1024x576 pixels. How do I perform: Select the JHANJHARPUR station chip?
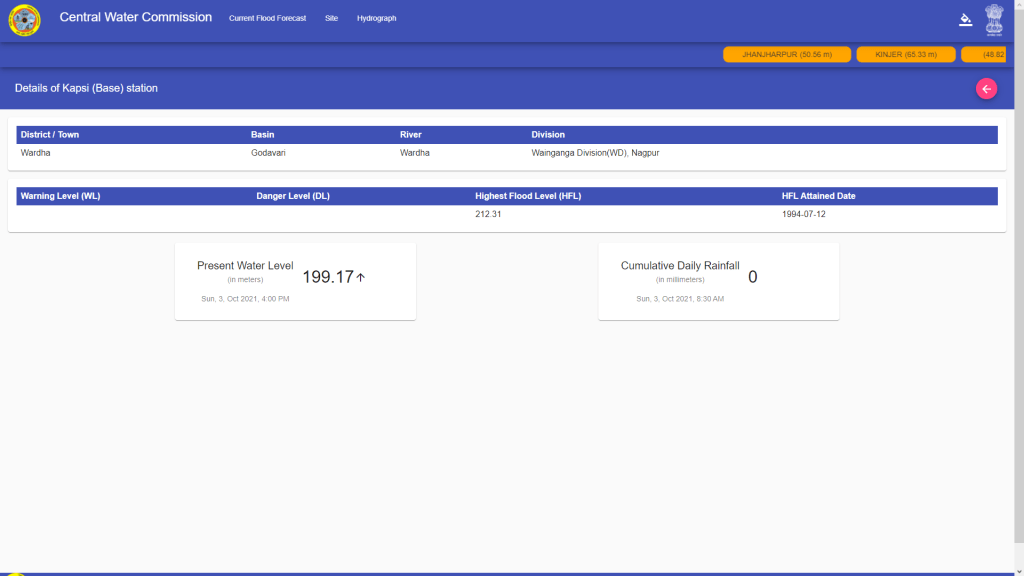787,54
